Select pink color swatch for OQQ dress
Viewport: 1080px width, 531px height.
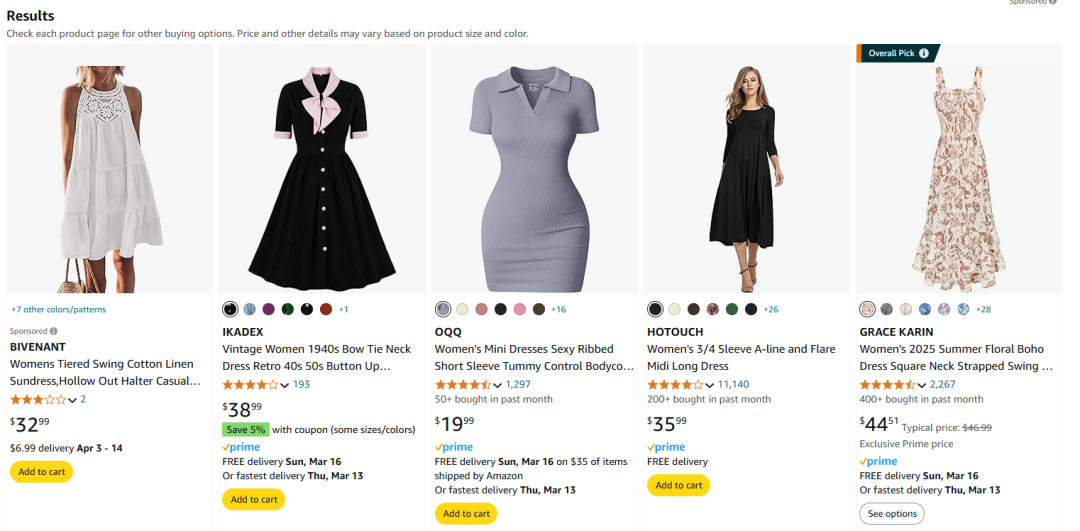519,309
